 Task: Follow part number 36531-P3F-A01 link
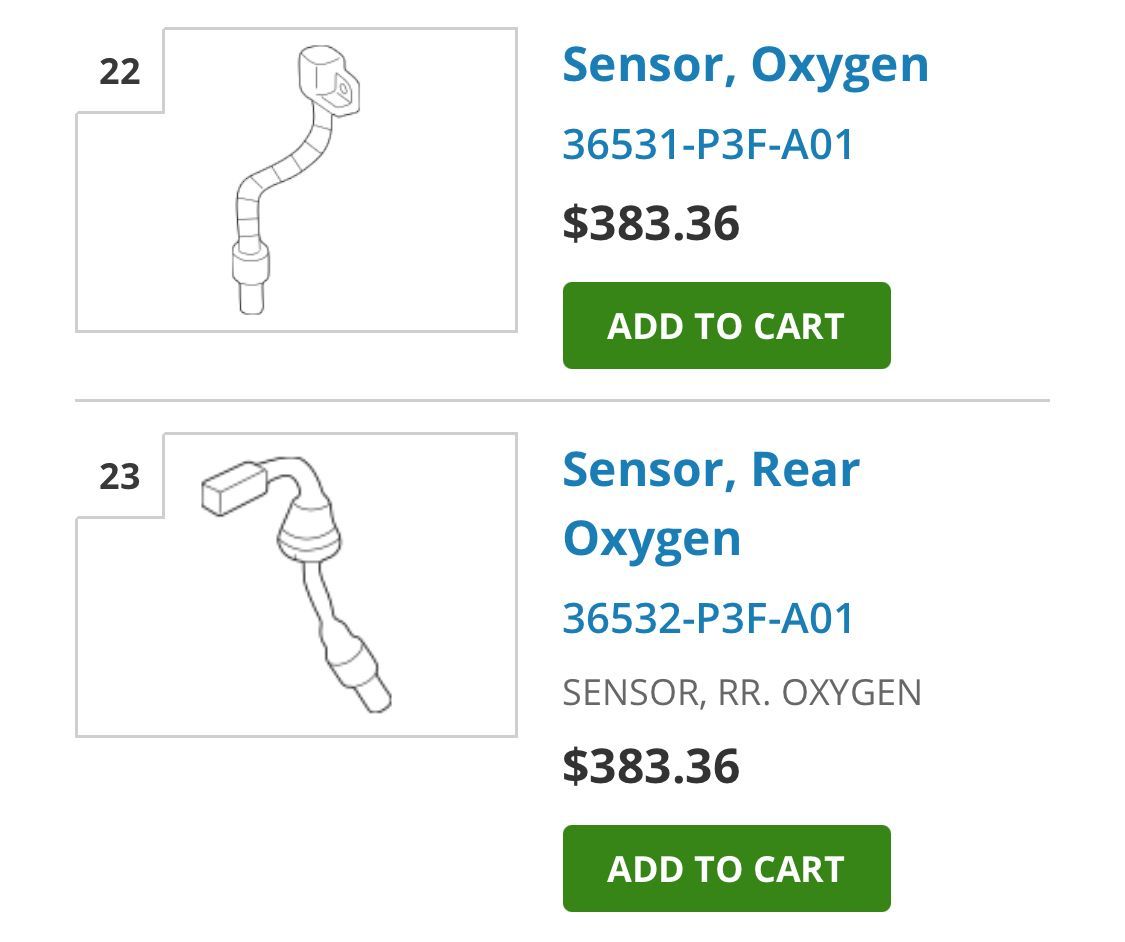708,145
